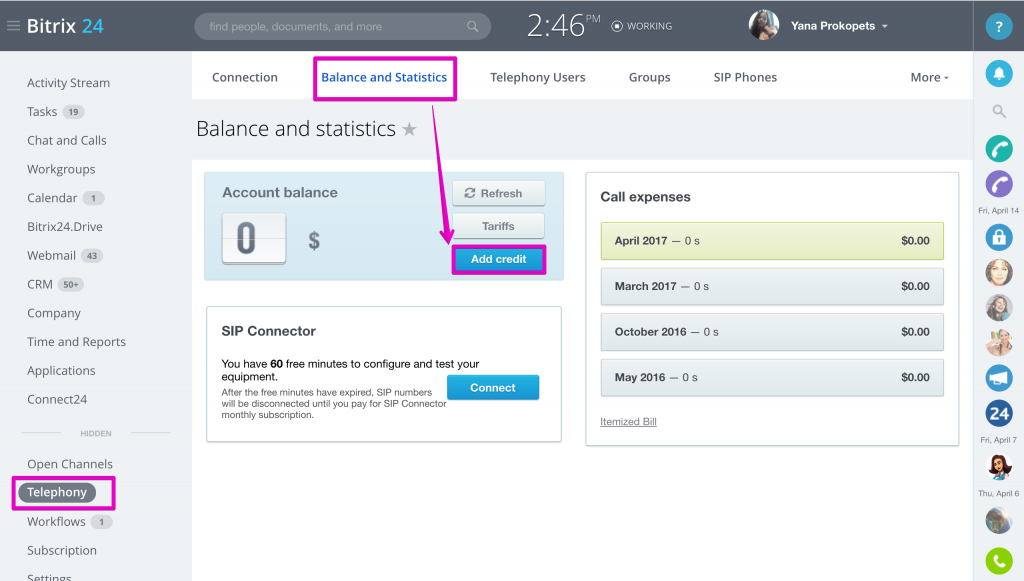Screen dimensions: 1024x581
Task: Switch to the Connection tab
Action: pyautogui.click(x=245, y=78)
